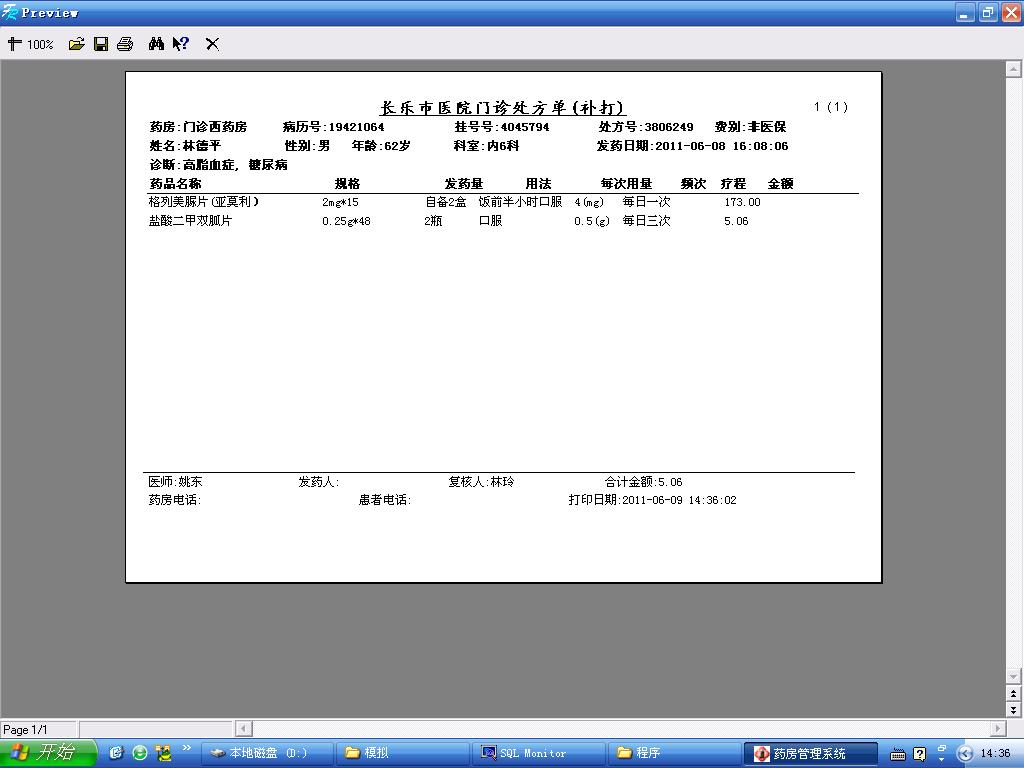Switch to 药房管理系统 taskbar button
Viewport: 1024px width, 768px height.
point(810,753)
